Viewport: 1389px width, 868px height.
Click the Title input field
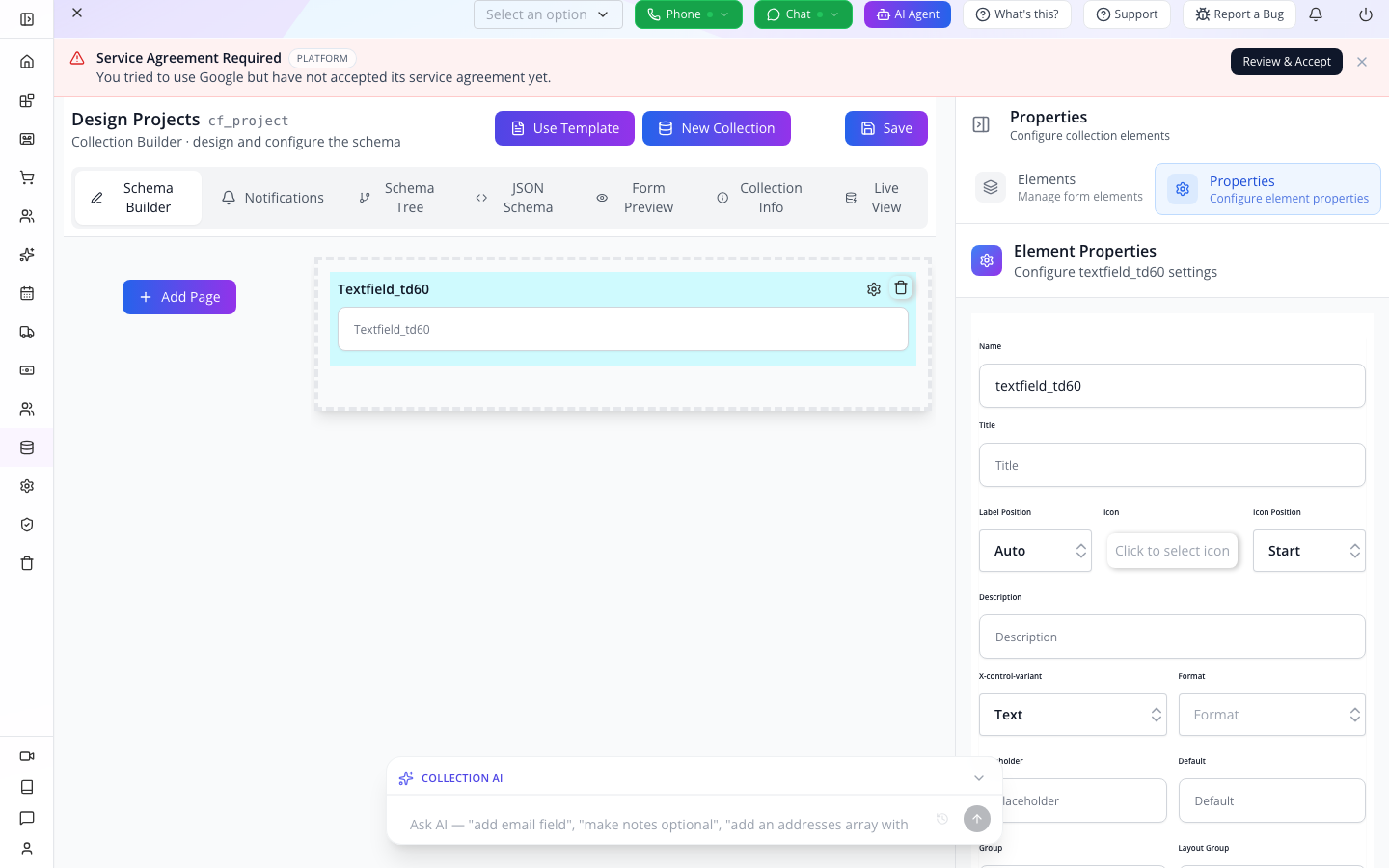1172,465
